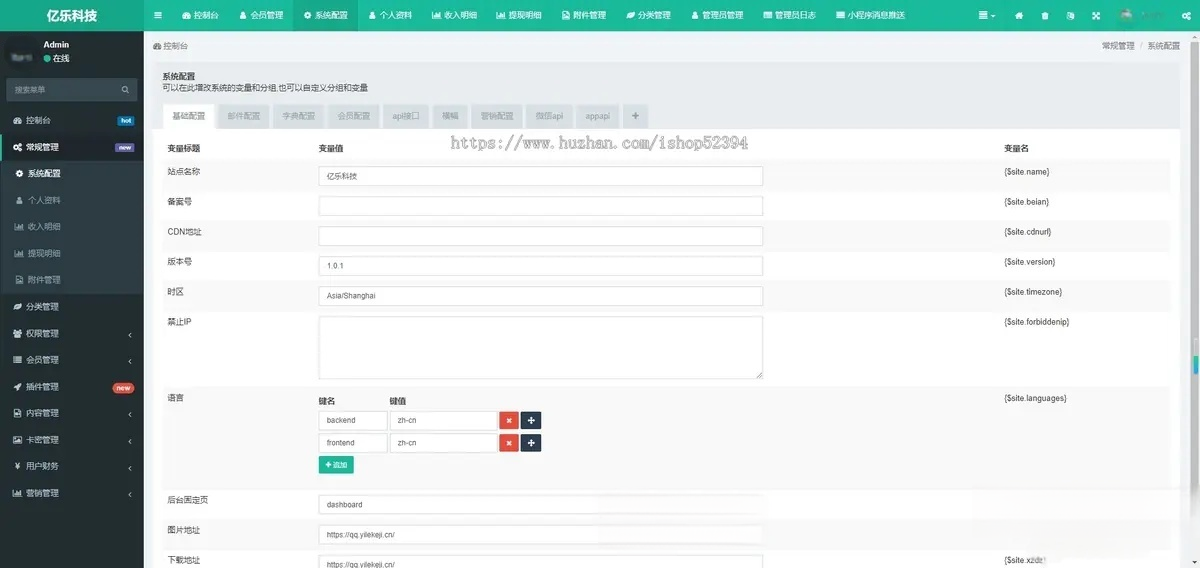Image resolution: width=1200 pixels, height=568 pixels.
Task: Click the trash icon to clear cache
Action: [x=1045, y=16]
